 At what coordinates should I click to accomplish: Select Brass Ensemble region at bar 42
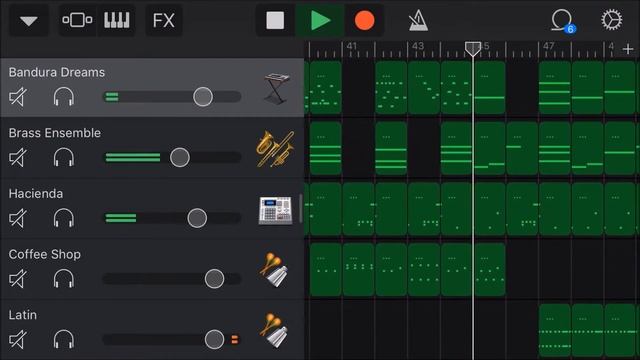pos(391,149)
